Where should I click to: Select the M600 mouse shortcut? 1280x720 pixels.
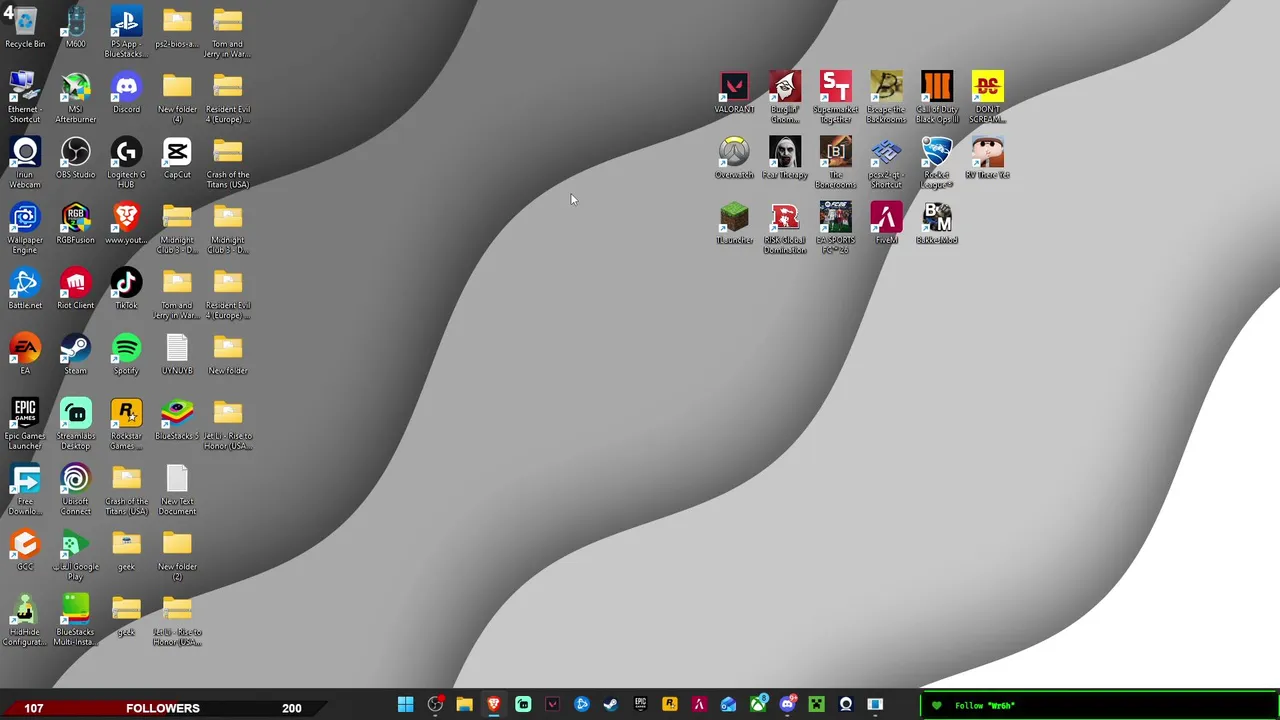(x=75, y=28)
